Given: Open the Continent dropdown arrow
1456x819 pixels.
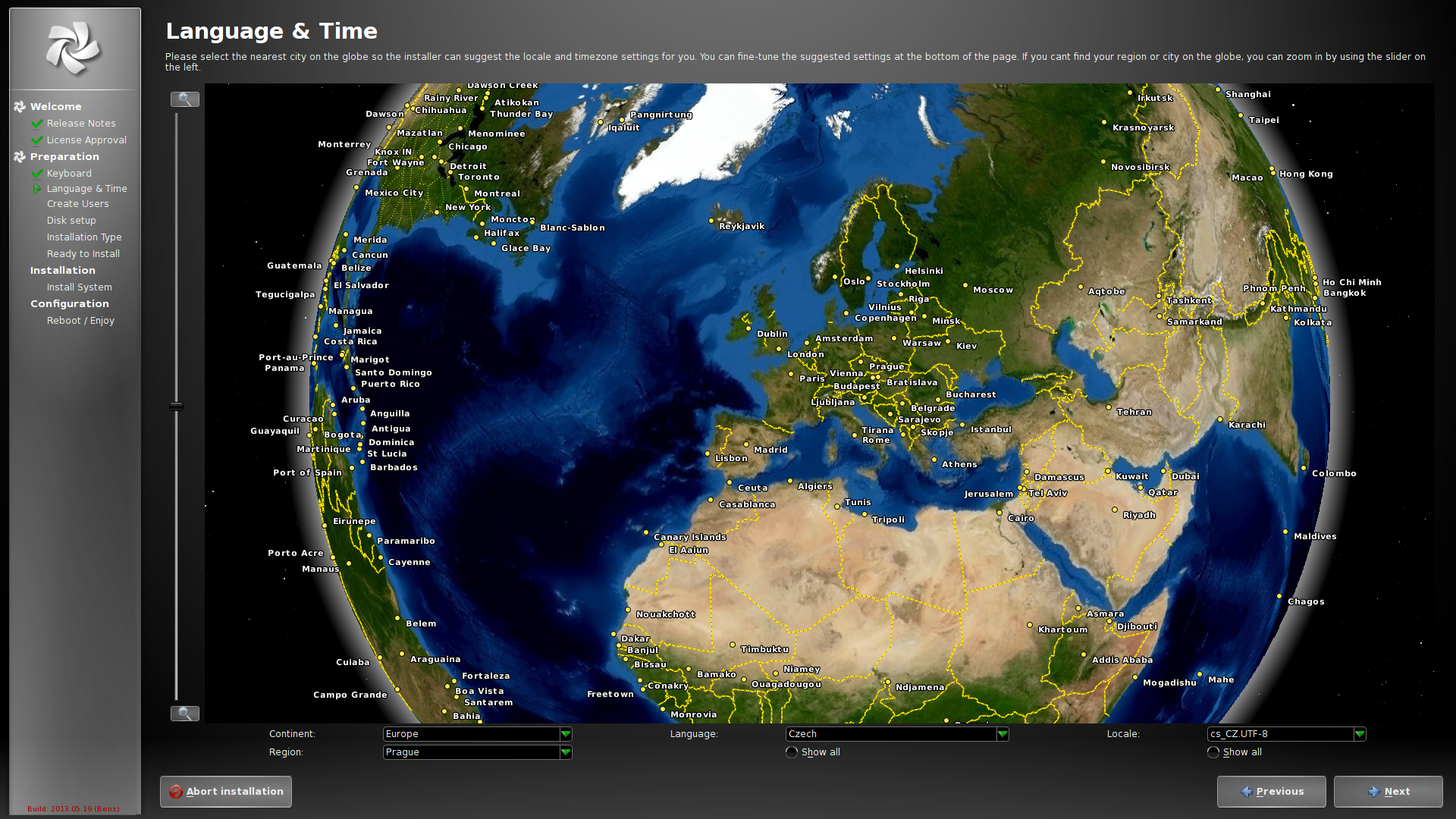Looking at the screenshot, I should [566, 734].
